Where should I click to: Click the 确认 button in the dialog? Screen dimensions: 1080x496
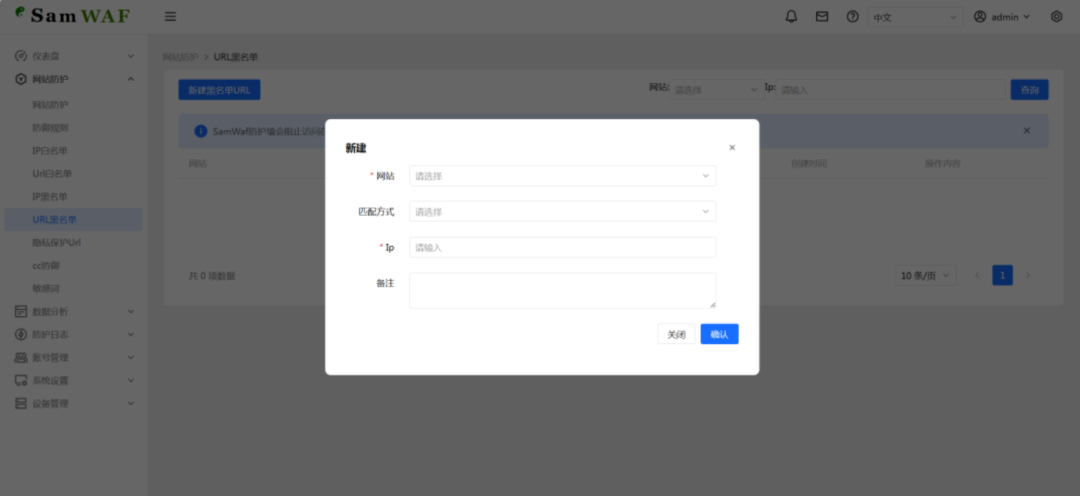(x=719, y=335)
